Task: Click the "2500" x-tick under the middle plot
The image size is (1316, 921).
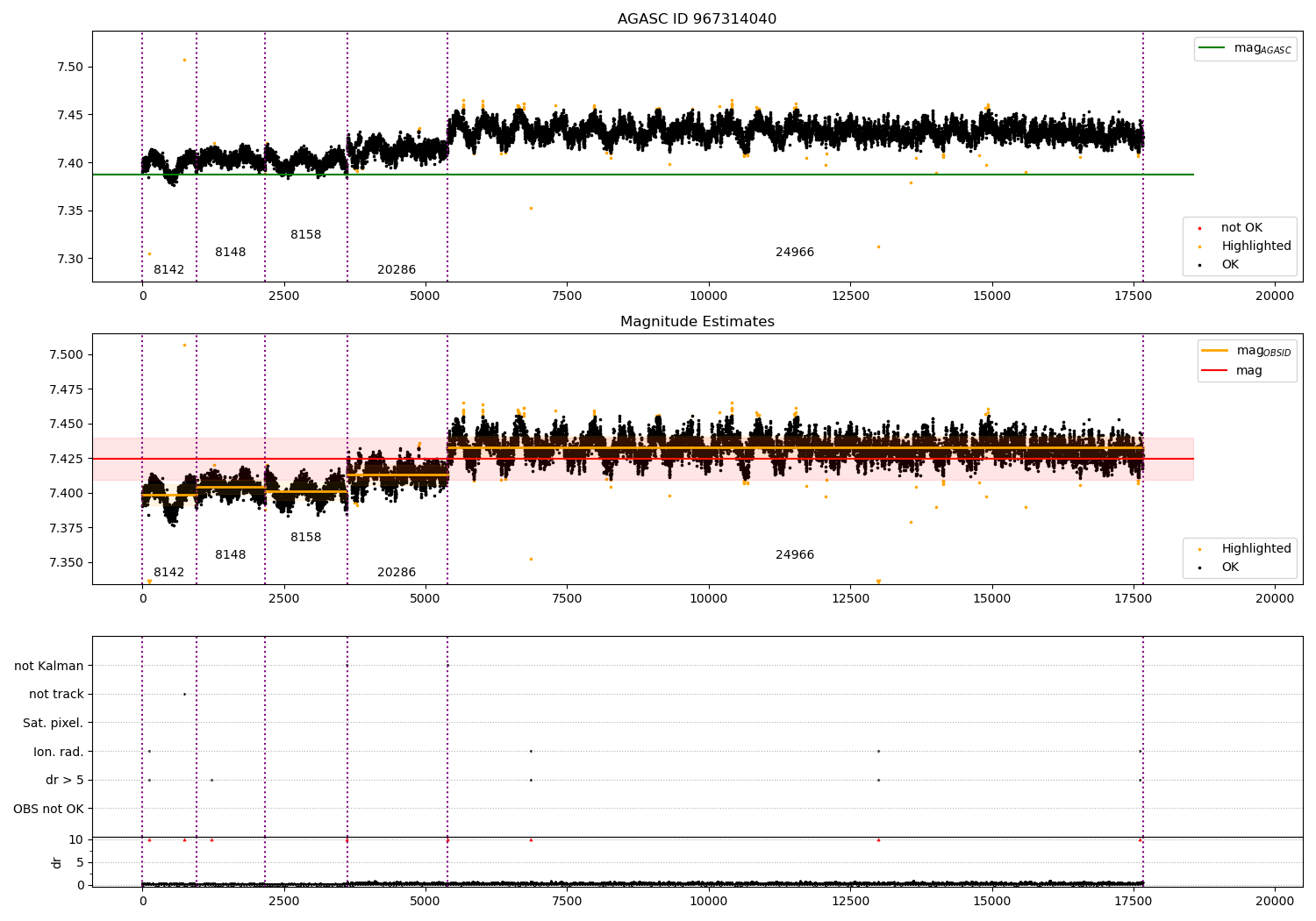Action: pos(284,598)
